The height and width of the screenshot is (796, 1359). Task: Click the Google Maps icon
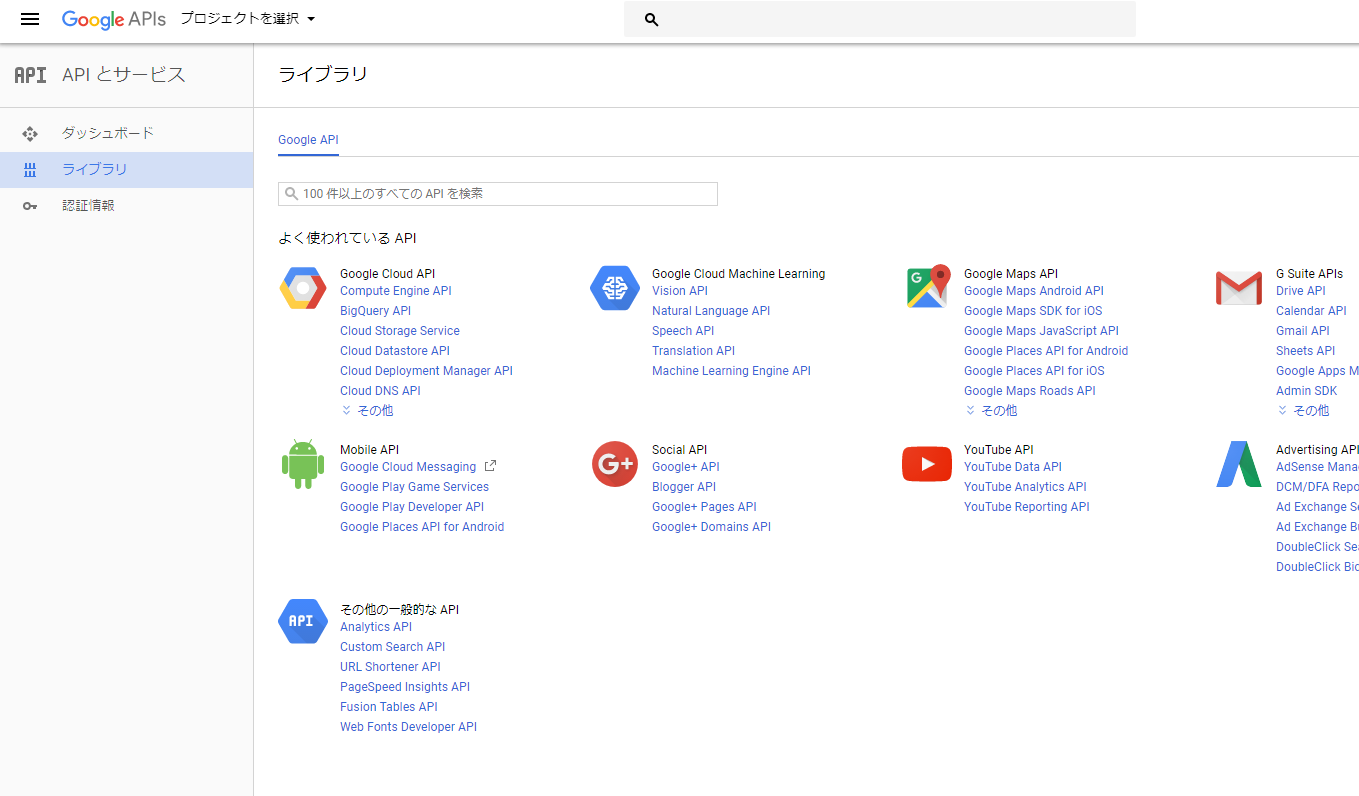point(928,287)
